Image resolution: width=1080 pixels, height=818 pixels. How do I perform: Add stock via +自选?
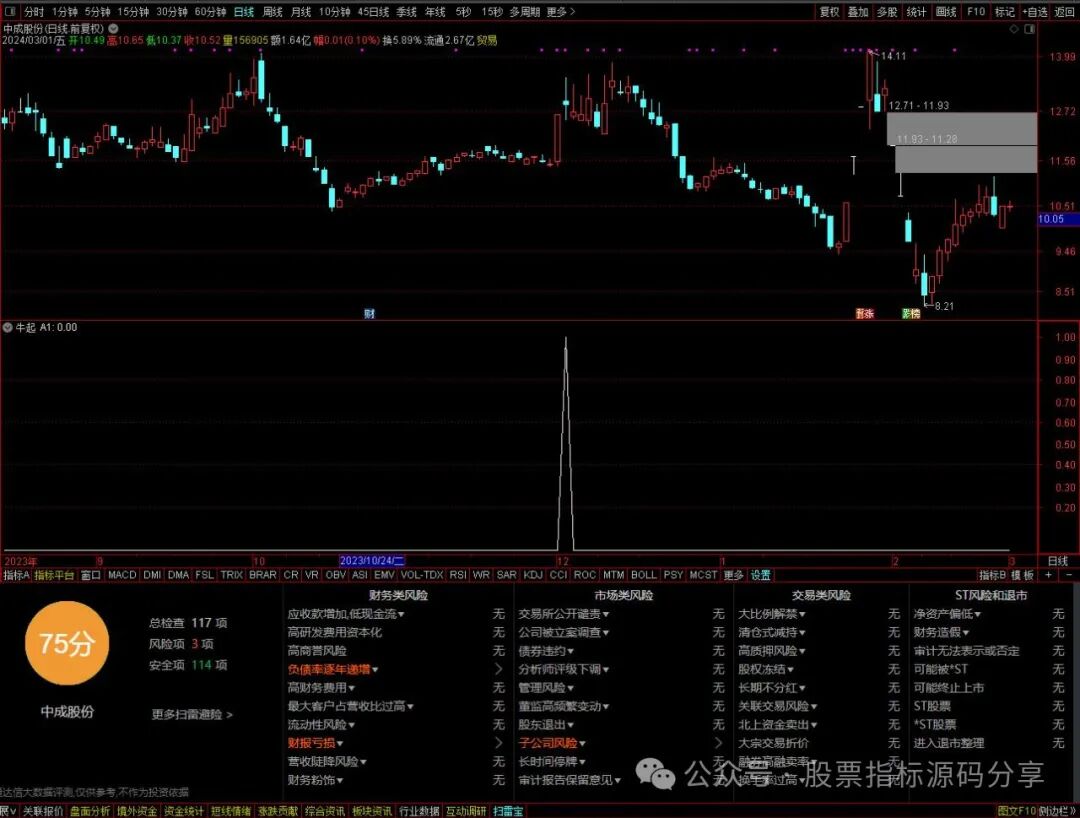[1035, 12]
